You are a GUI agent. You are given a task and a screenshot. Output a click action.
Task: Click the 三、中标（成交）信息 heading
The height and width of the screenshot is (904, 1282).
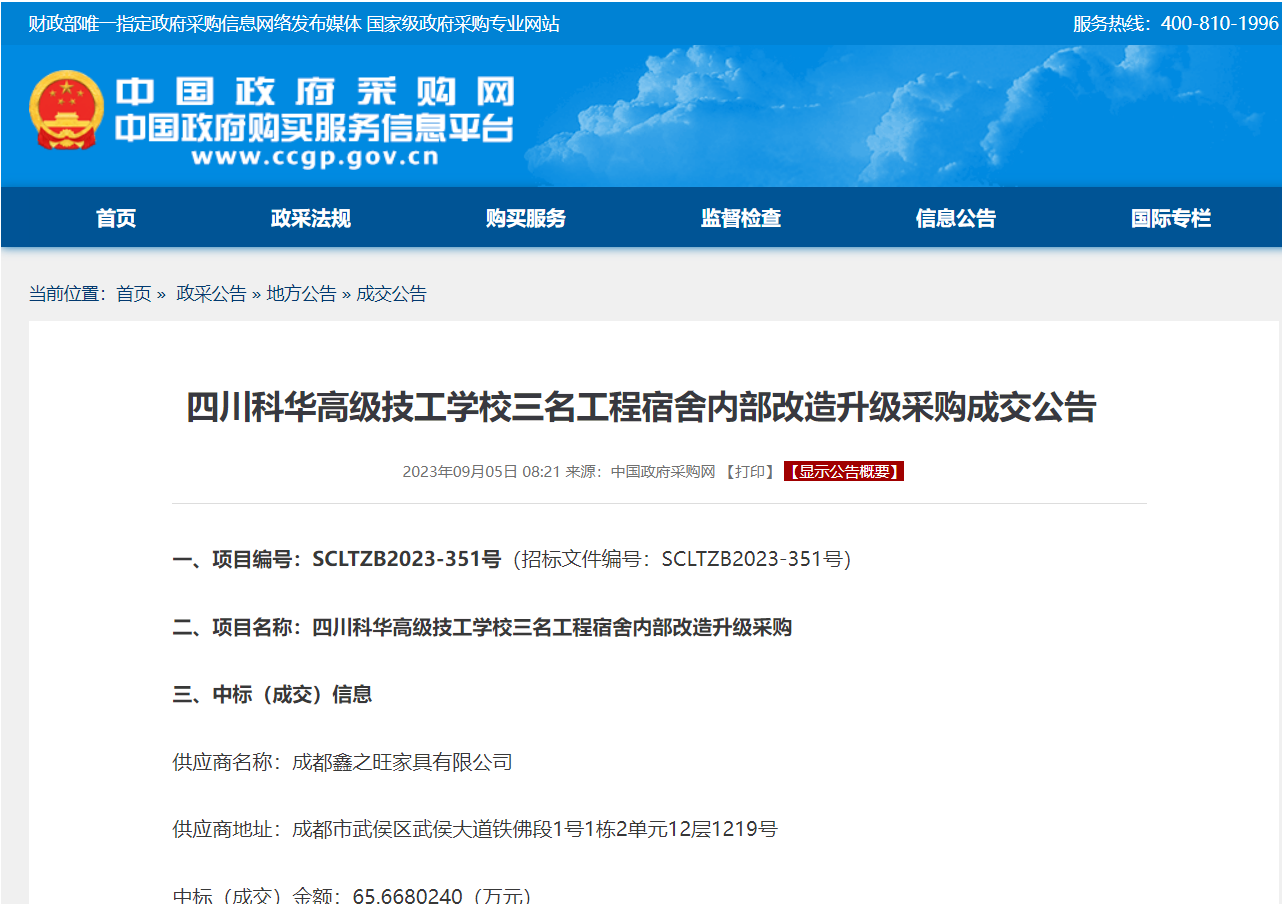(x=272, y=695)
